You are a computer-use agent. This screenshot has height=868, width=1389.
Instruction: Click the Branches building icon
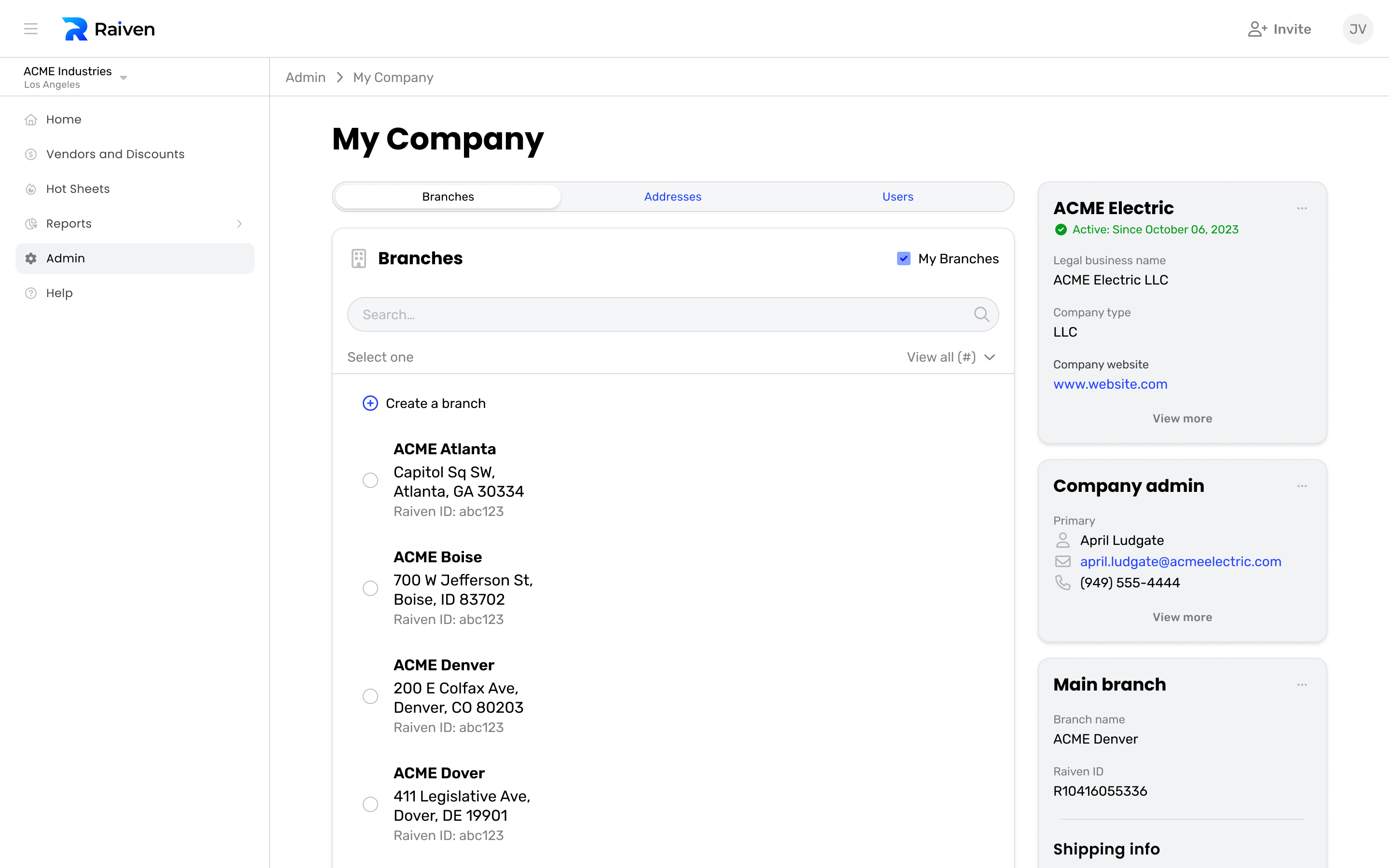[x=359, y=258]
